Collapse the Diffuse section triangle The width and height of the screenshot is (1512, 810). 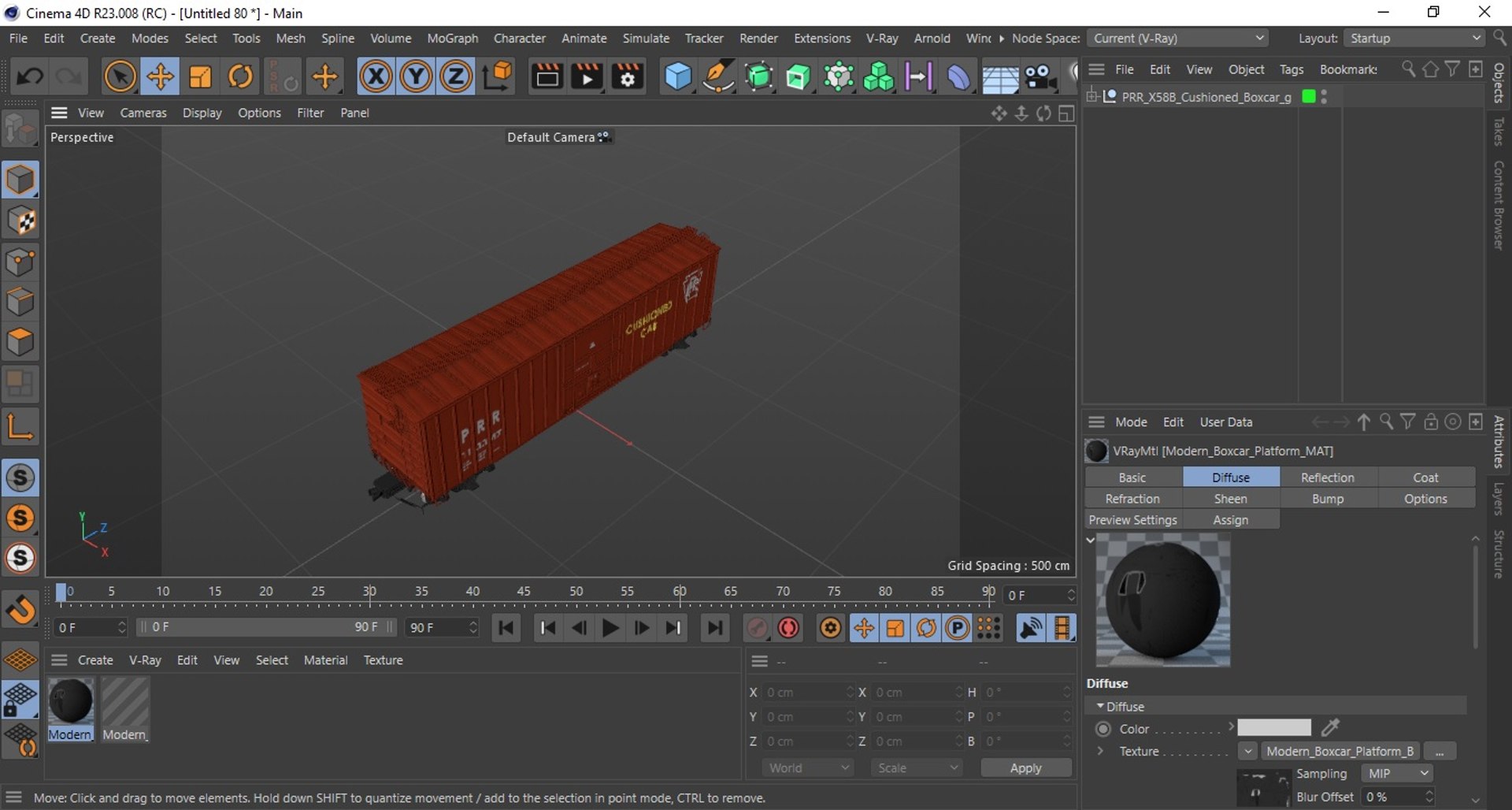tap(1100, 706)
